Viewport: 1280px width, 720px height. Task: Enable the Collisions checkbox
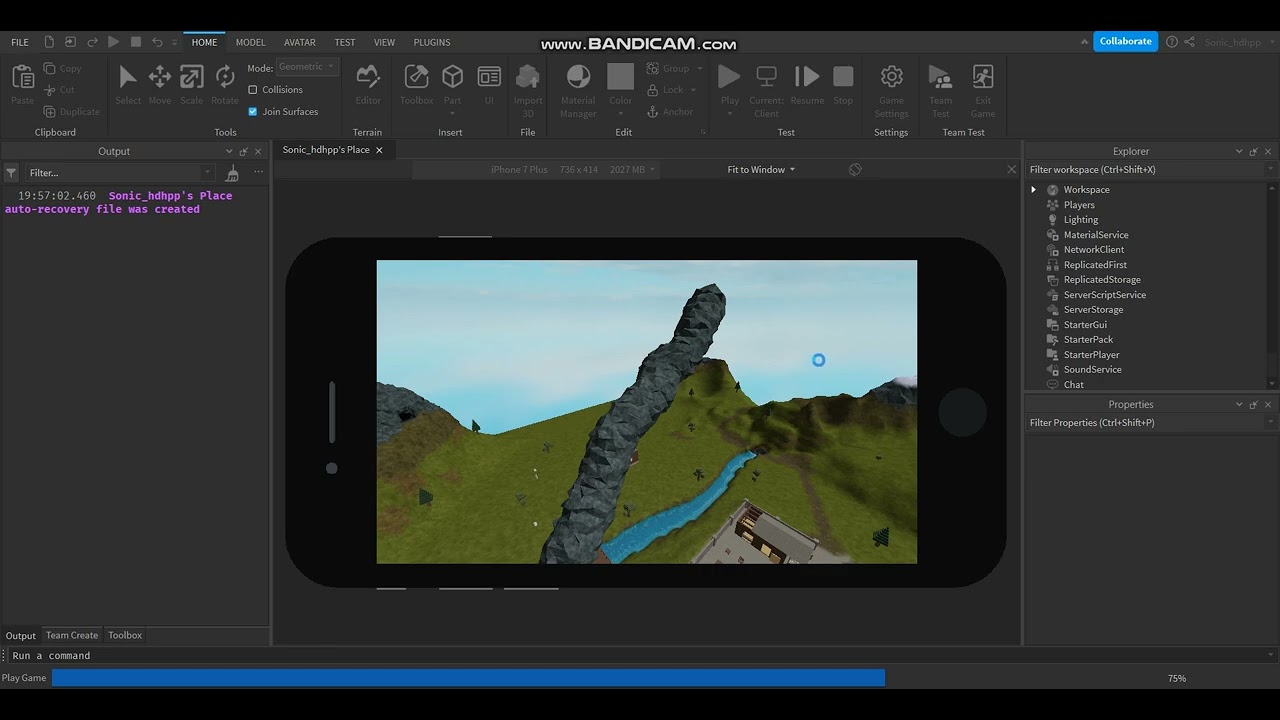pos(252,90)
